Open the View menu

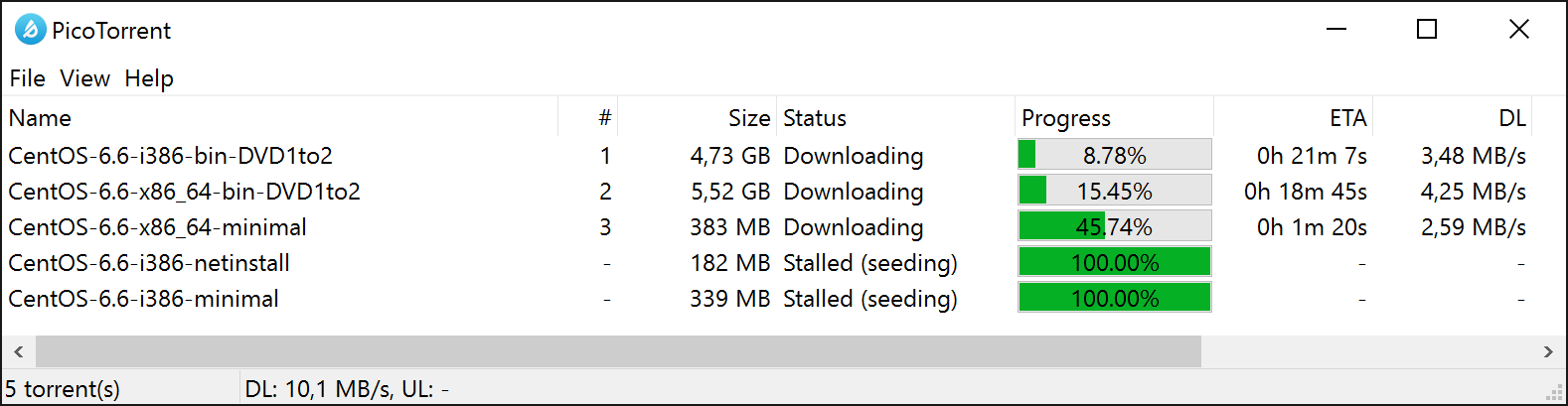(x=84, y=78)
